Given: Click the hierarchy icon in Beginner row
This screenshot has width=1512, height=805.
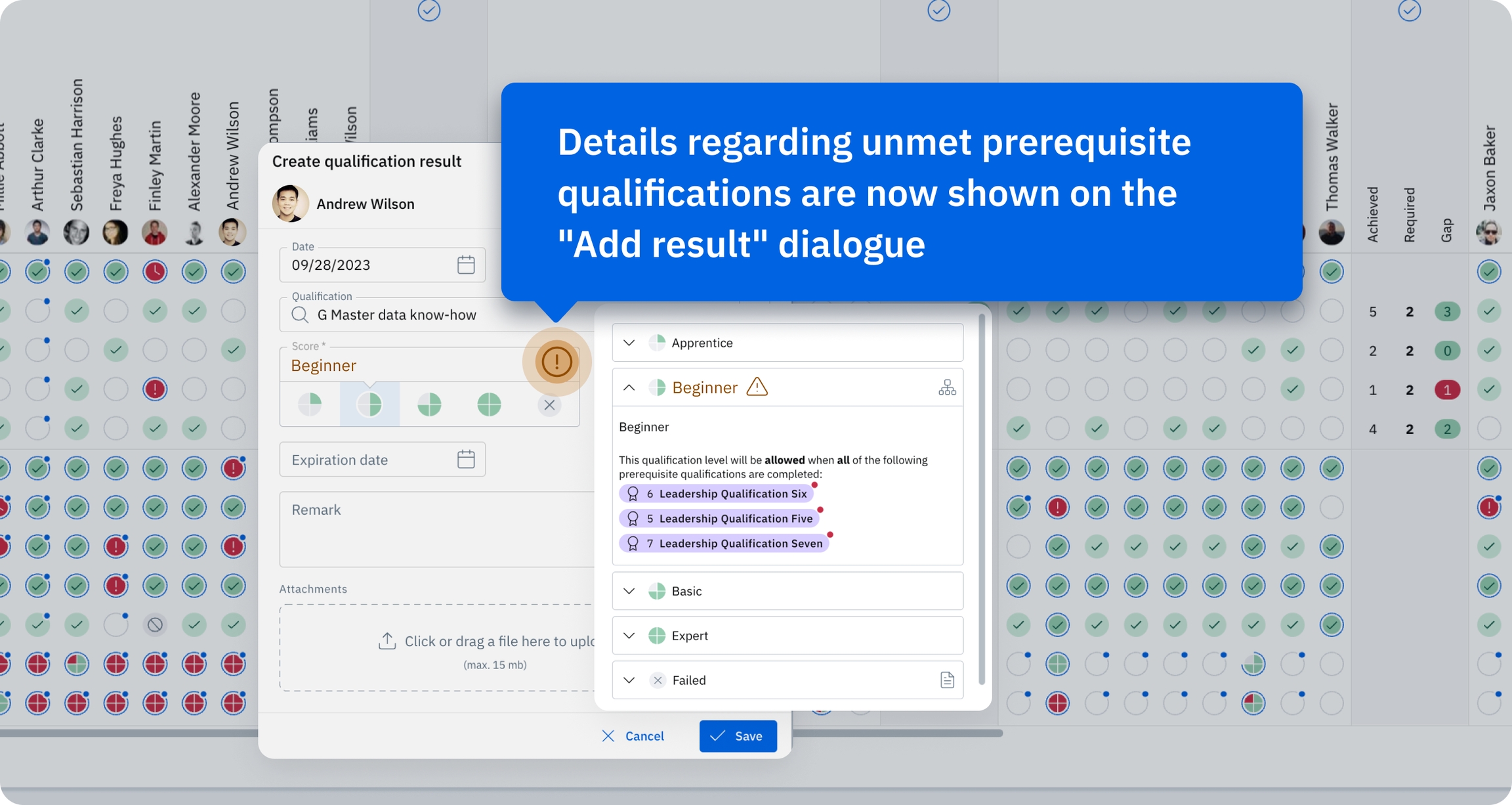Looking at the screenshot, I should pos(946,387).
